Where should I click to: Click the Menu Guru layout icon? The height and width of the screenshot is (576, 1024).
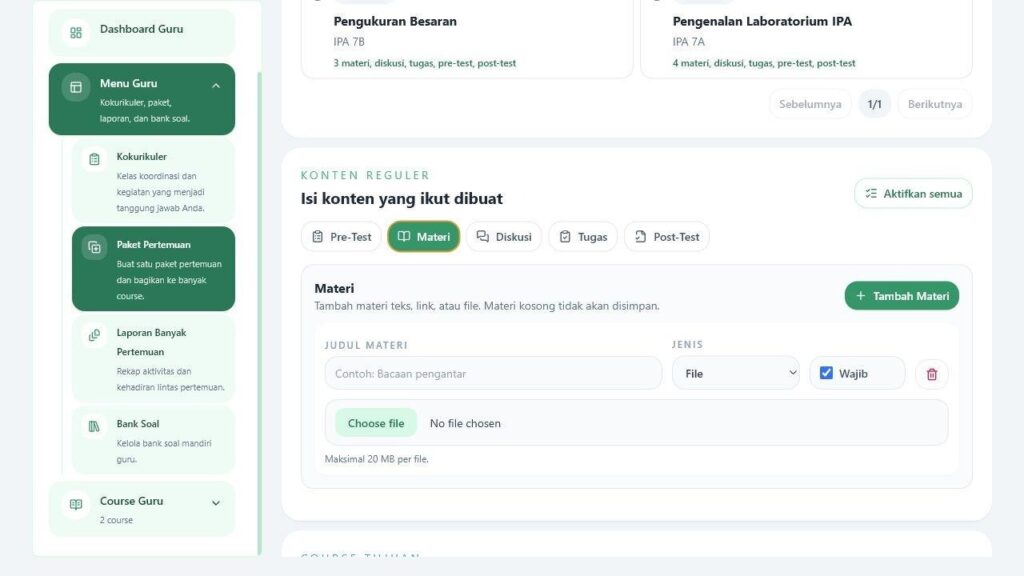[76, 87]
